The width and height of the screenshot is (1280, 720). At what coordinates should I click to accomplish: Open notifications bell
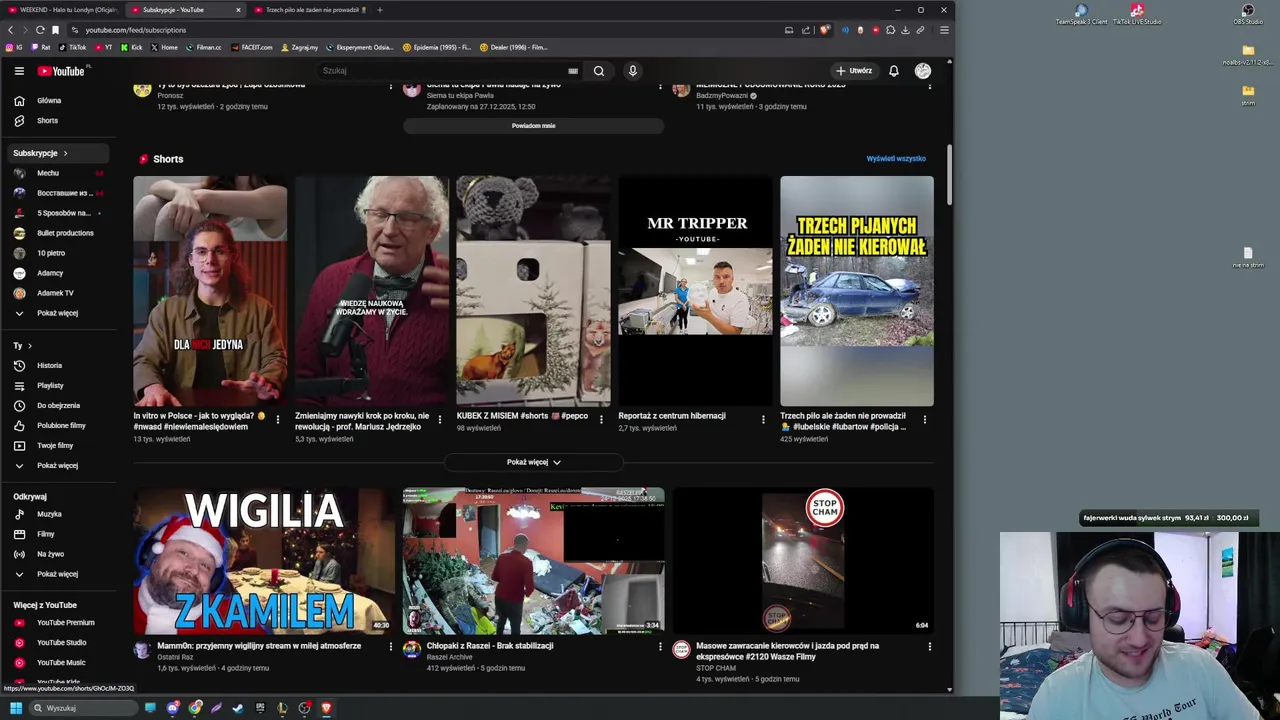point(894,71)
